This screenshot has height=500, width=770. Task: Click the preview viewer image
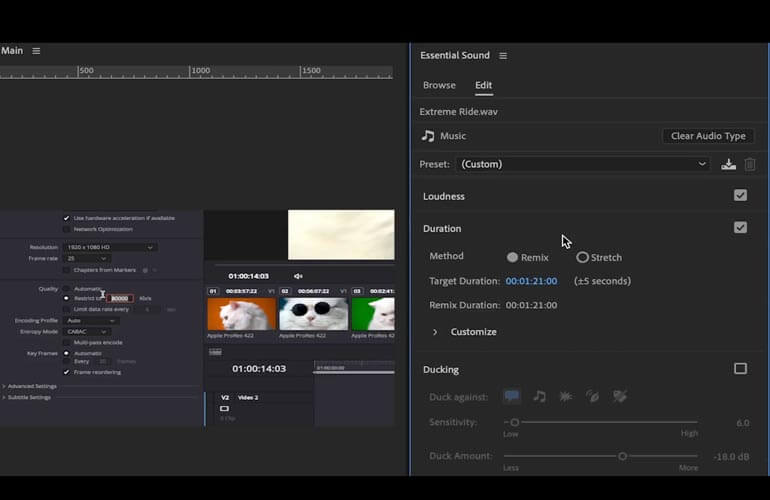[x=341, y=235]
